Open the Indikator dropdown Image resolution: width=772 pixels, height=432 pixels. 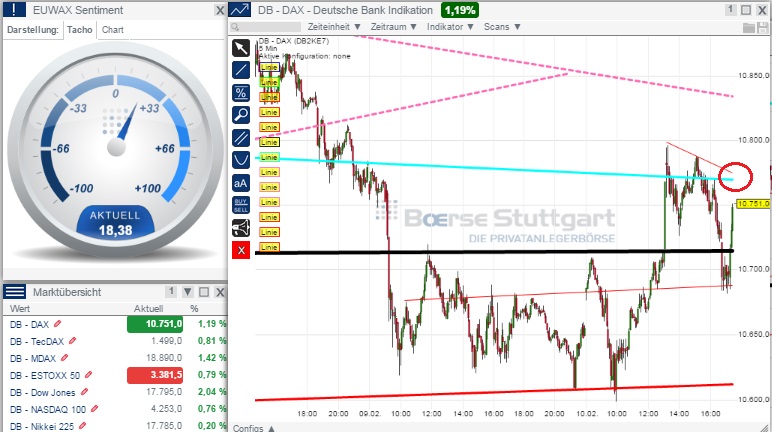(x=450, y=27)
